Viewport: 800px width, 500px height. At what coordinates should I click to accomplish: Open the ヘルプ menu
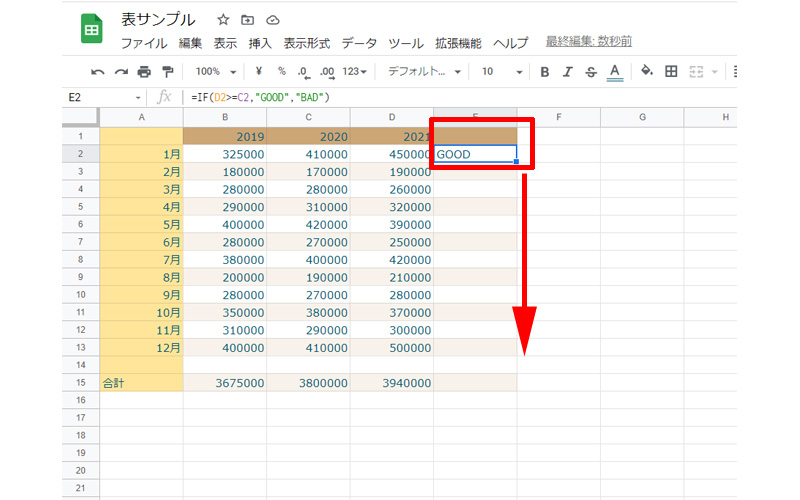511,43
